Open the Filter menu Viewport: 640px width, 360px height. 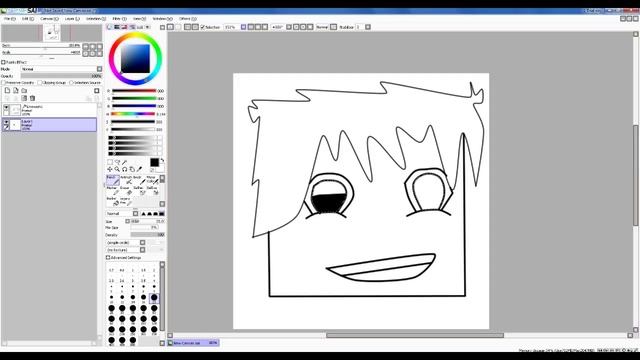point(119,19)
